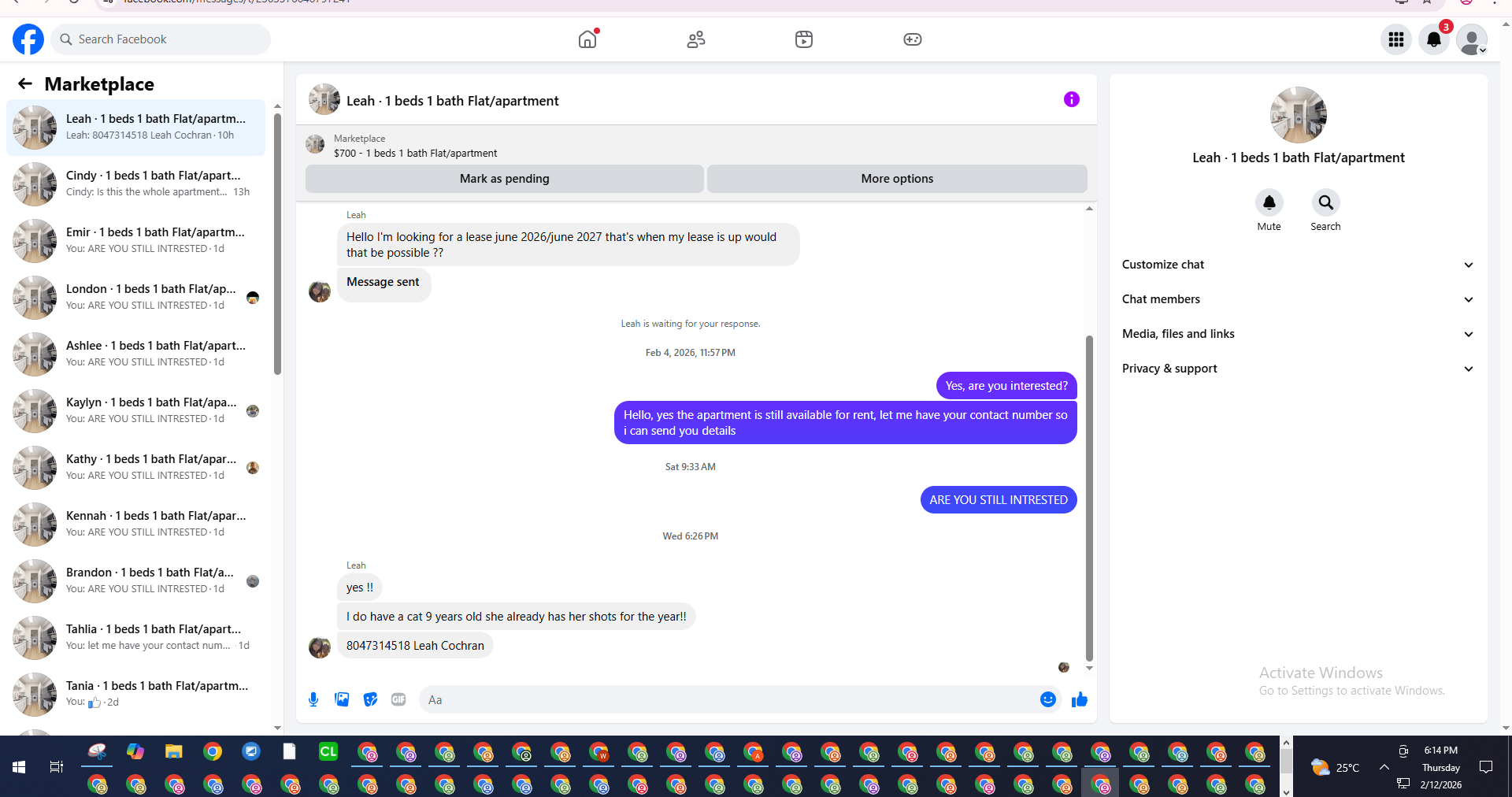This screenshot has width=1512, height=797.
Task: Click the Search Facebook field
Action: (x=161, y=39)
